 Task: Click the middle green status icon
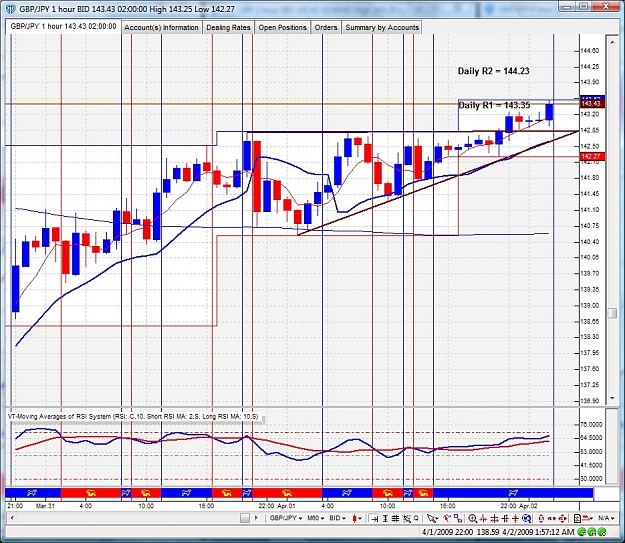[592, 532]
